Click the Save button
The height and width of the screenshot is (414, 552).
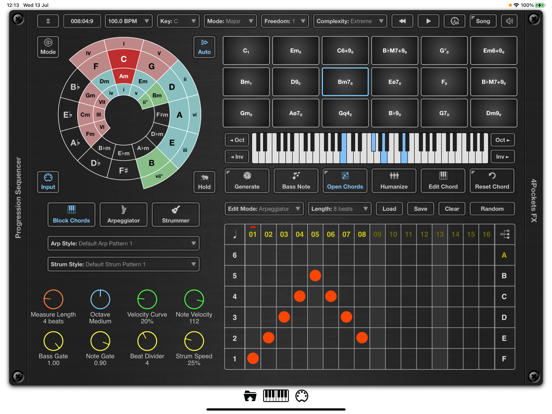click(x=420, y=209)
